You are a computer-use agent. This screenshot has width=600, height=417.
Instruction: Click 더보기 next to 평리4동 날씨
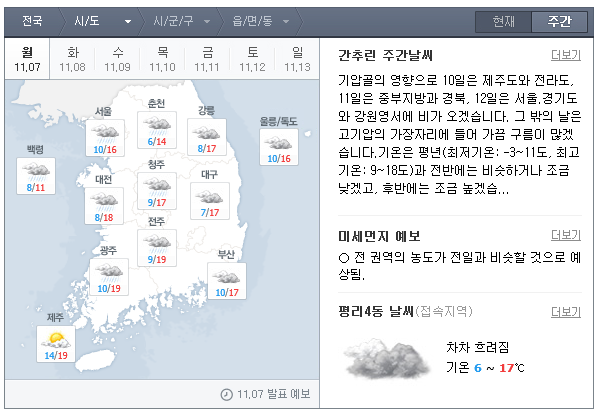[566, 312]
